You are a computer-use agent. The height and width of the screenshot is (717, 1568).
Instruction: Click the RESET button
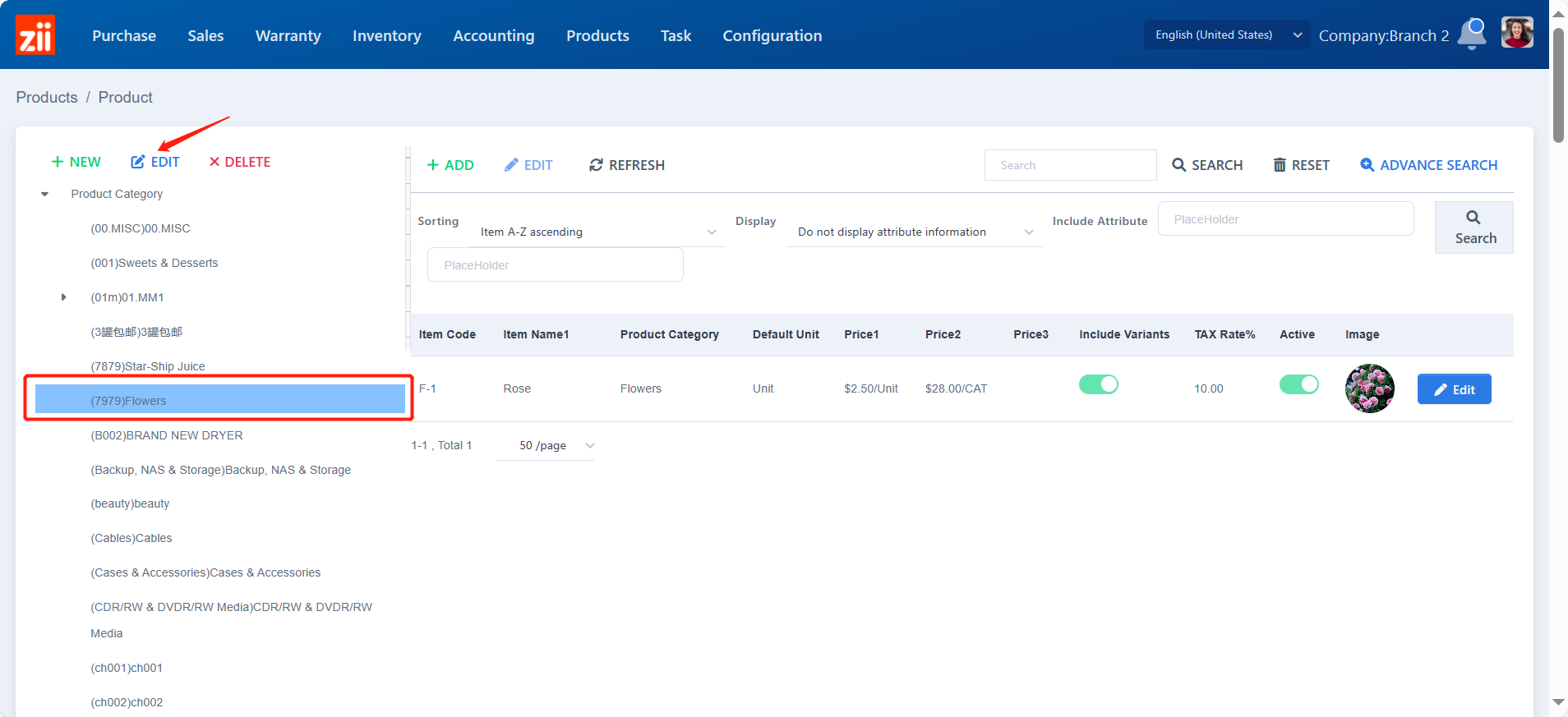tap(1301, 165)
